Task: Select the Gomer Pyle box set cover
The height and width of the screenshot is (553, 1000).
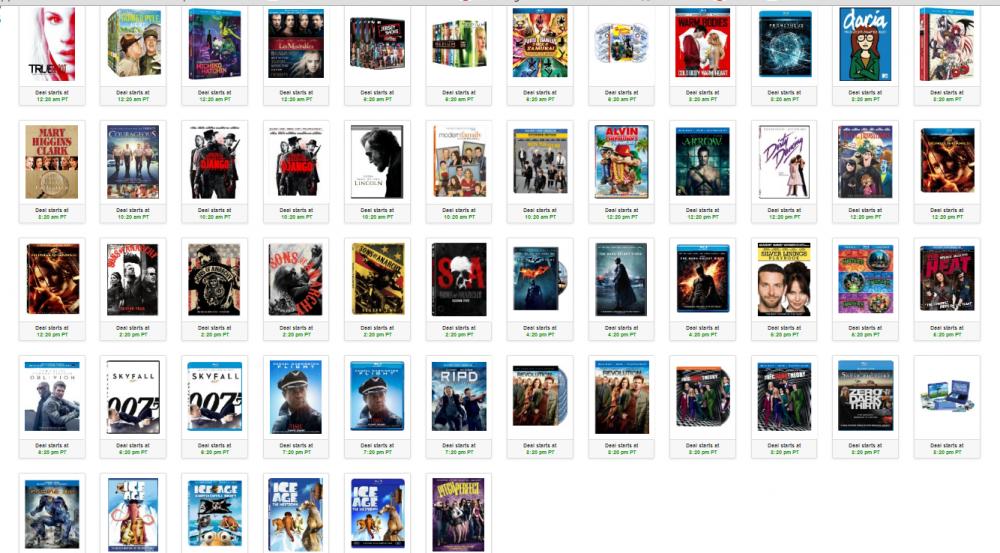Action: tap(133, 43)
